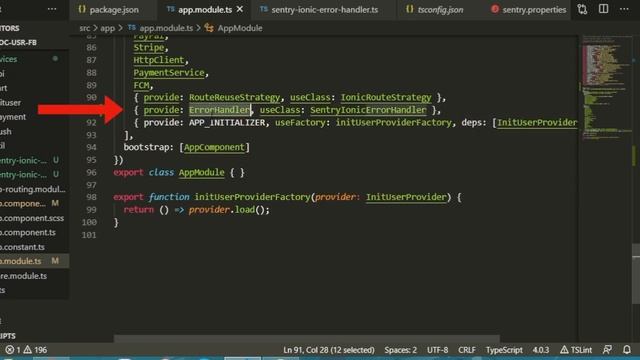Click the Stripe provider on line 86

tap(149, 47)
